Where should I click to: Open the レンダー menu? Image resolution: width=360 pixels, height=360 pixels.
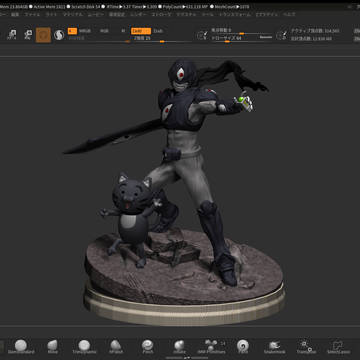pyautogui.click(x=138, y=15)
